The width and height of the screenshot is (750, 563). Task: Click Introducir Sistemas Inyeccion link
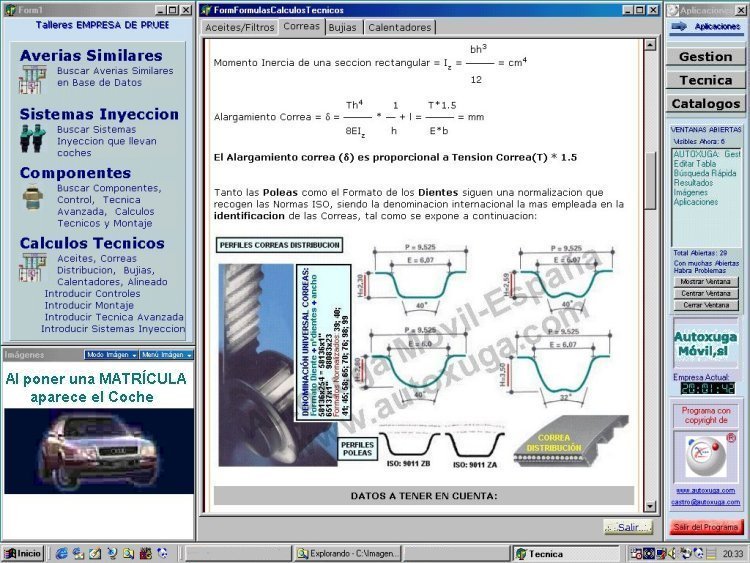pyautogui.click(x=113, y=329)
